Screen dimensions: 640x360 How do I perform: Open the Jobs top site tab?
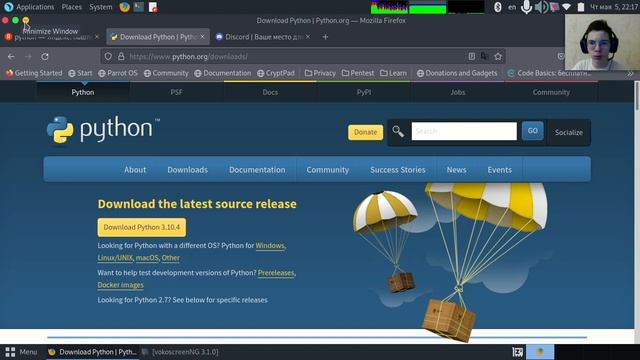(458, 92)
